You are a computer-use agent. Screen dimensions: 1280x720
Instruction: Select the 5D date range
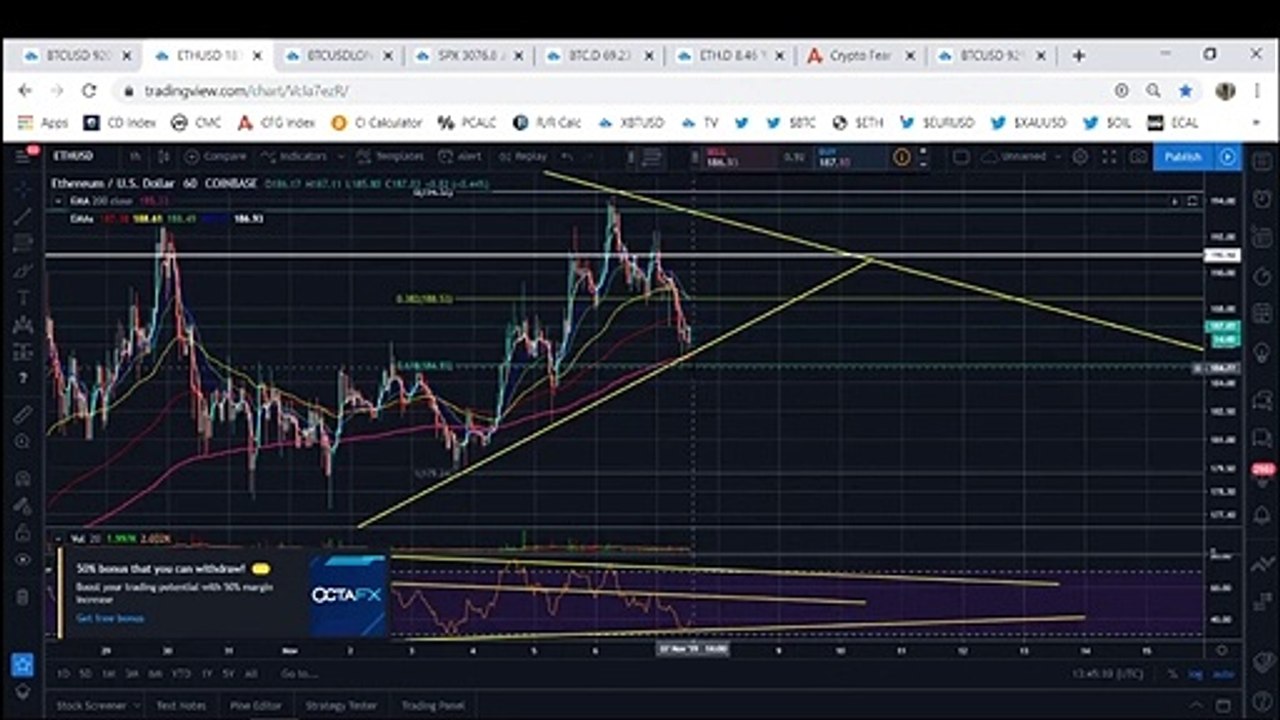point(86,674)
